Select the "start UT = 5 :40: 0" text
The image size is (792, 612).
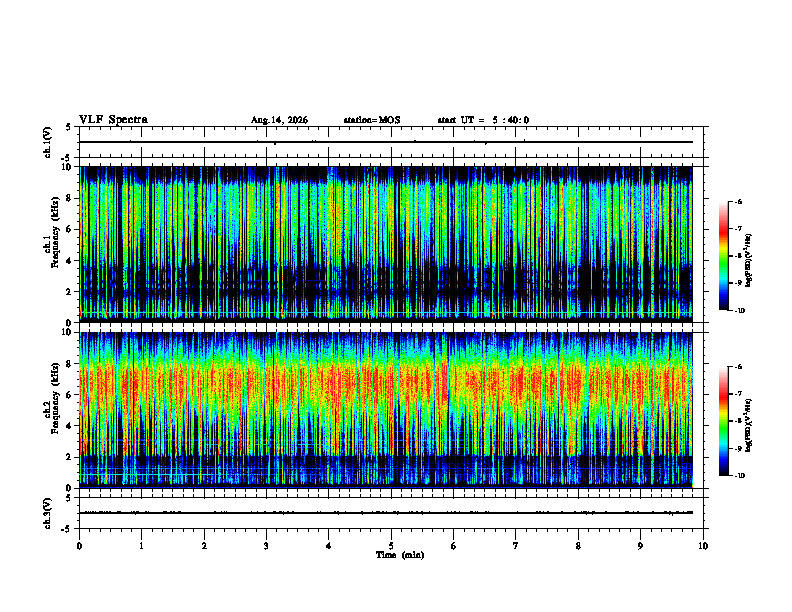pyautogui.click(x=483, y=120)
